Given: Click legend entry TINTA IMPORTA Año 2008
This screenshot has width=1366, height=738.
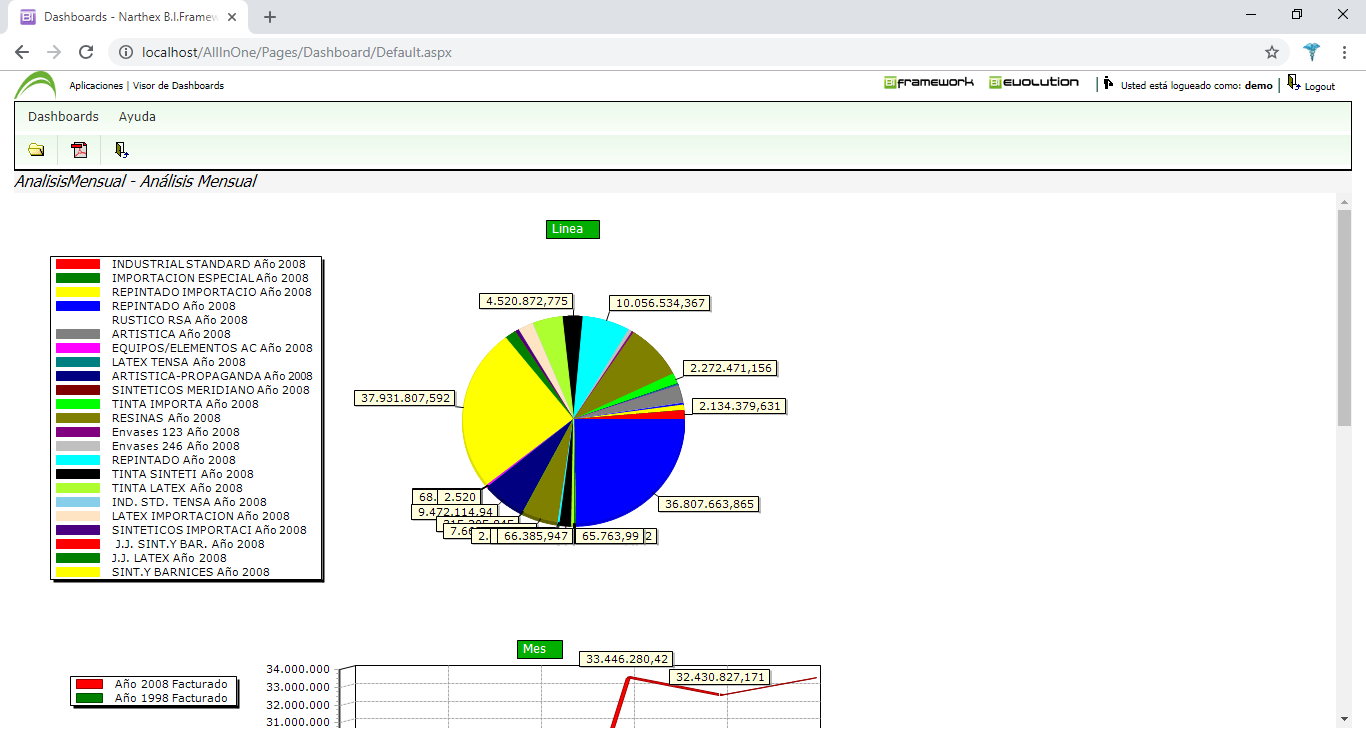Looking at the screenshot, I should (185, 404).
